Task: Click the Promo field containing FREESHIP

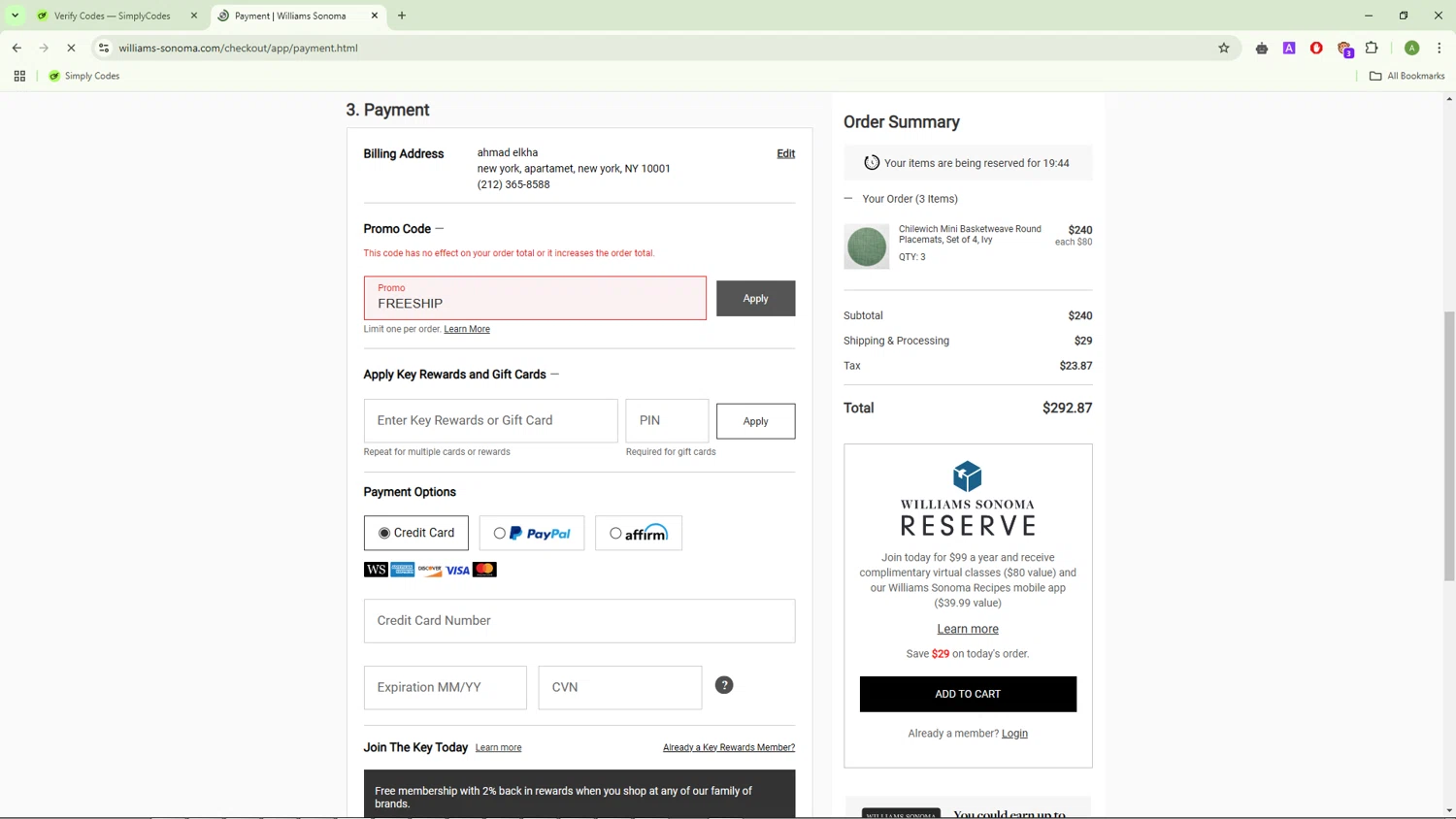Action: (x=535, y=298)
